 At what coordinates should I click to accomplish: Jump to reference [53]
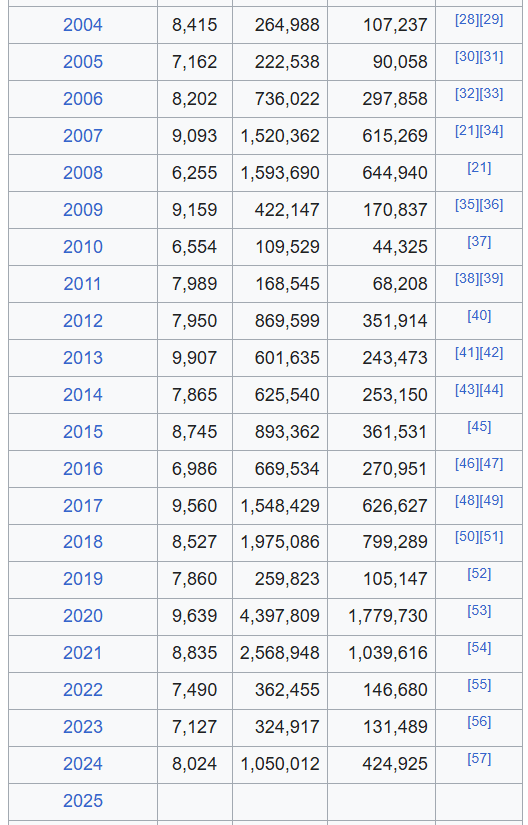tap(479, 611)
